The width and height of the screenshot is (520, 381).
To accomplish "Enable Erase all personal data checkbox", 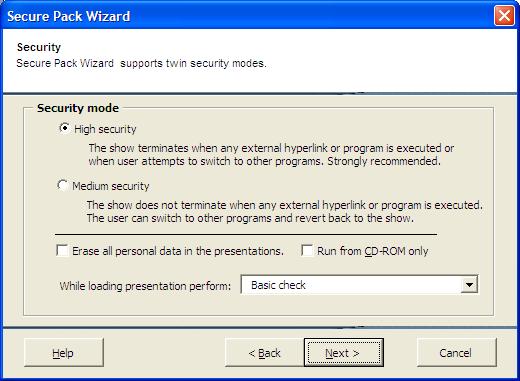I will [x=62, y=251].
